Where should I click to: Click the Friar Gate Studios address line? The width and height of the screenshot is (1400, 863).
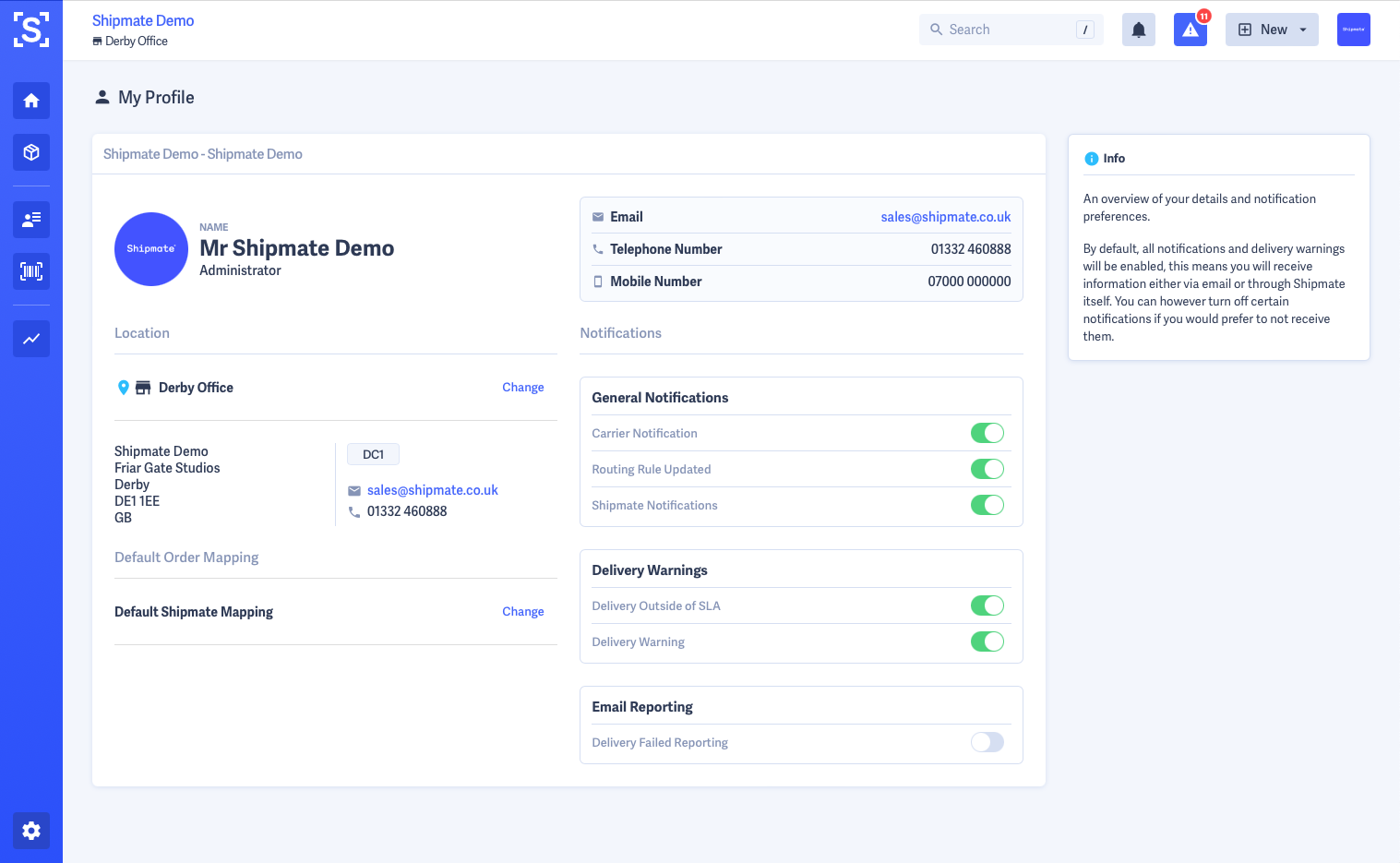[167, 468]
